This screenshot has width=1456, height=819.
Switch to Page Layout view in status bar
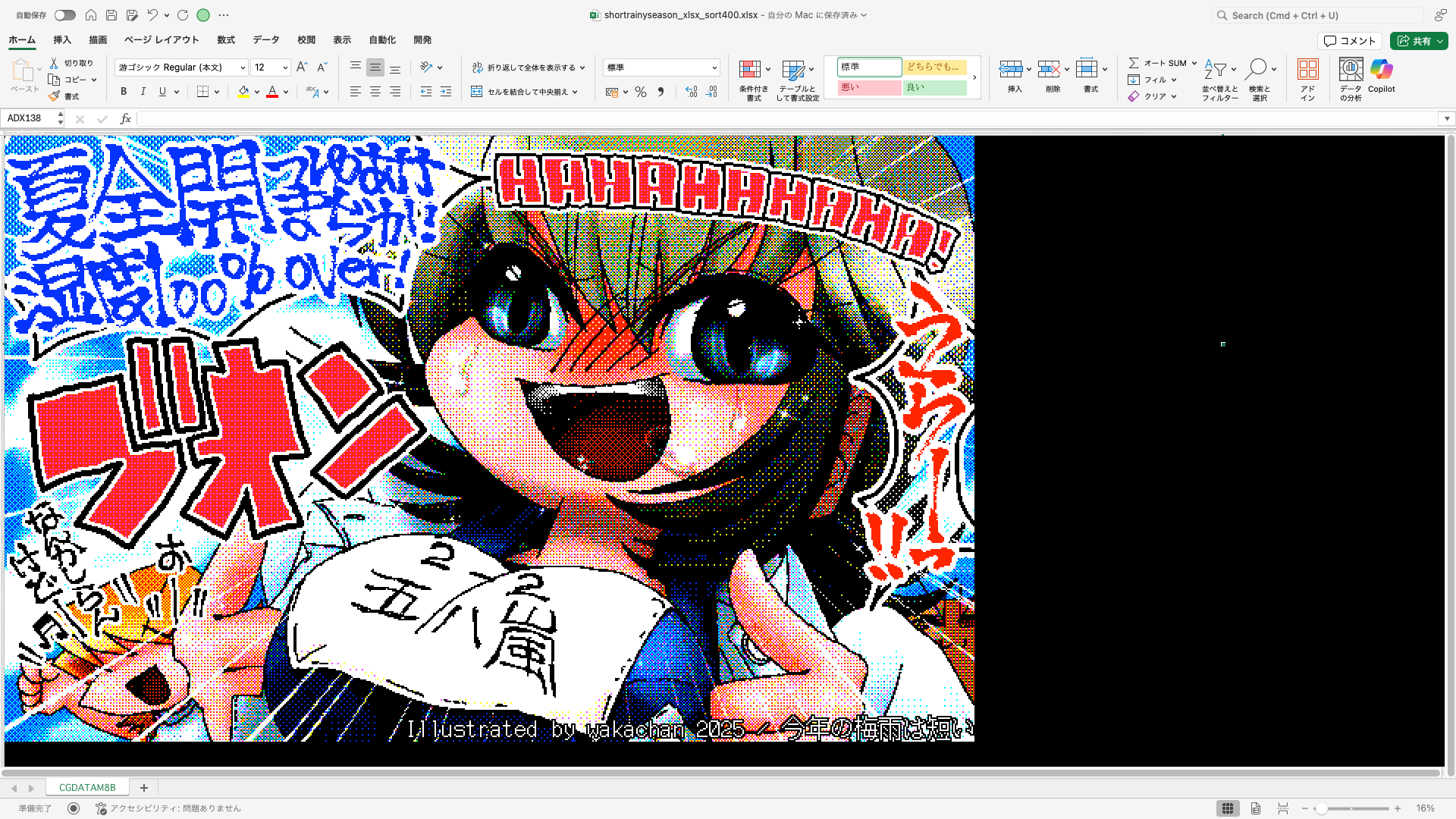tap(1256, 808)
